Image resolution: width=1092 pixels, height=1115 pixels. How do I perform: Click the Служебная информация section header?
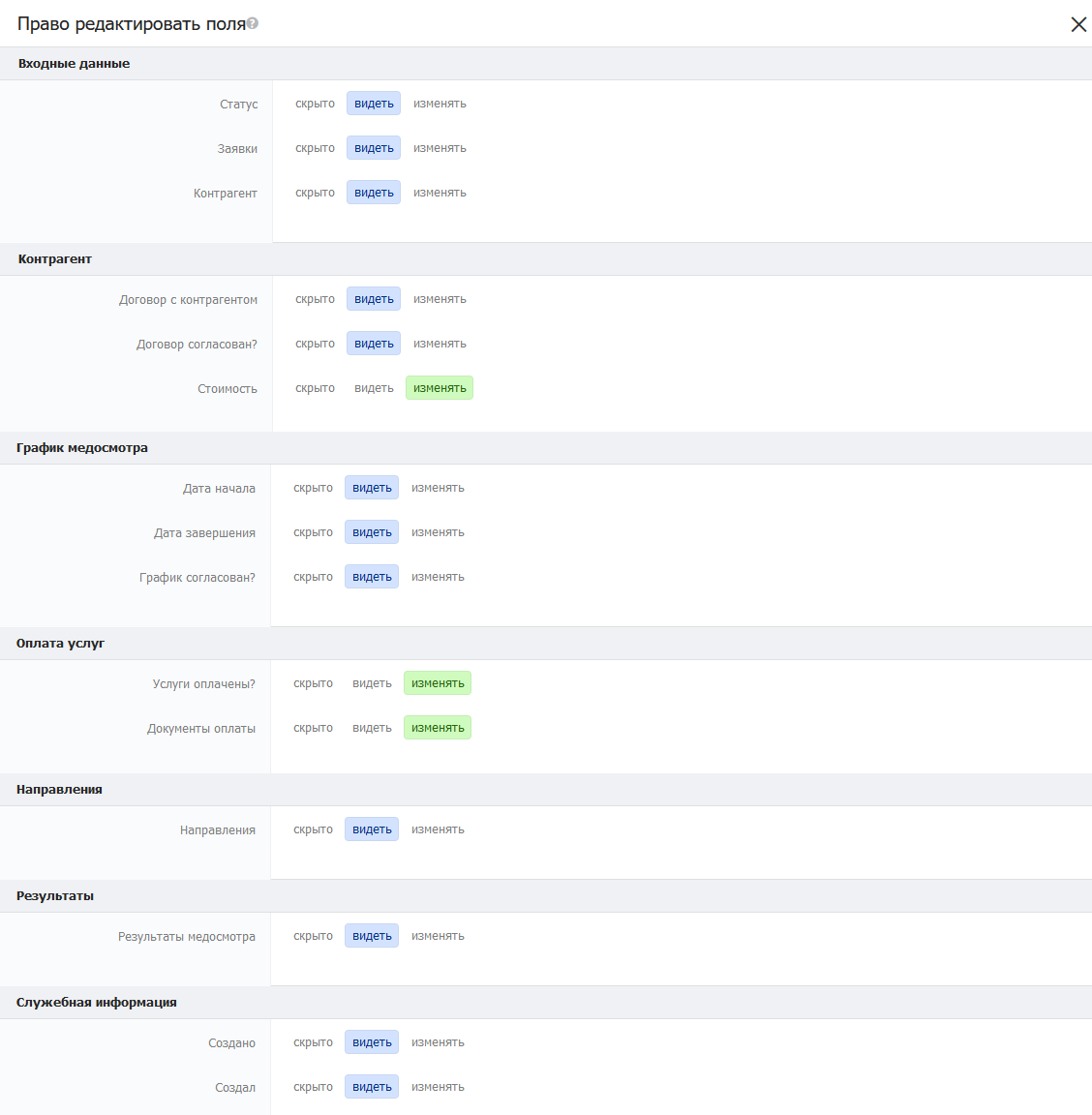tap(546, 1003)
